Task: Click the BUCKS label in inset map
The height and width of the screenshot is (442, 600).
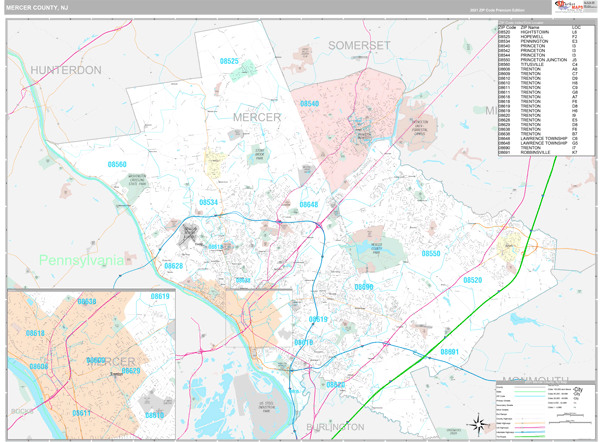Action: (x=22, y=412)
